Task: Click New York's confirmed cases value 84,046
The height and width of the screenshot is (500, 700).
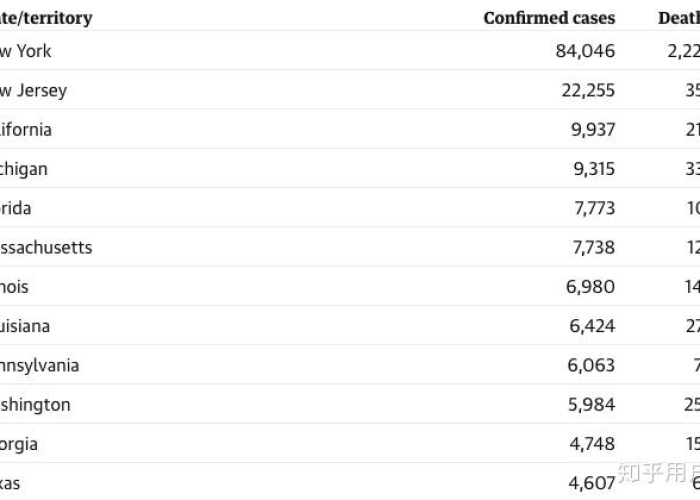Action: tap(585, 51)
